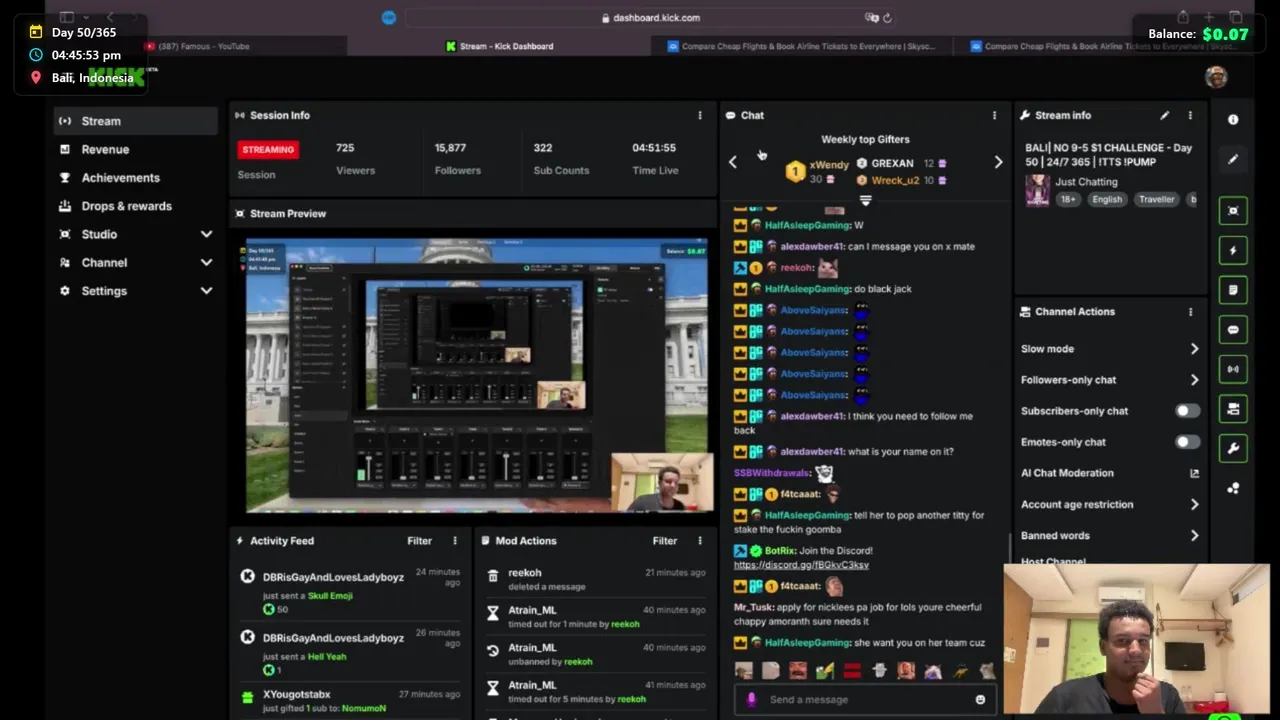Click the green frog quick emote
1280x720 pixels.
pyautogui.click(x=825, y=671)
